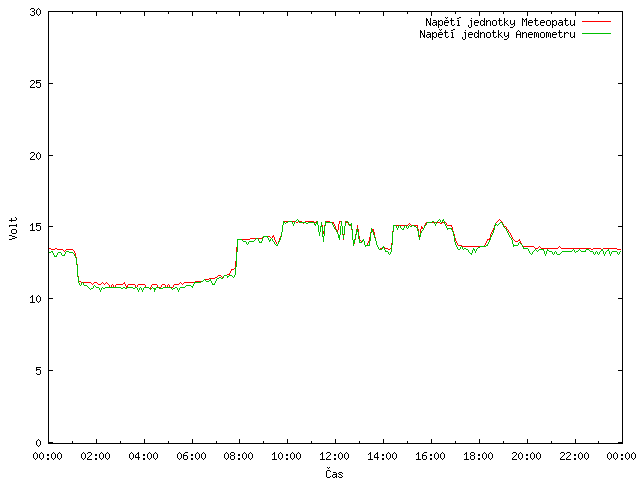Click the 06:00 time tick label
The width and height of the screenshot is (640, 480).
click(x=191, y=456)
